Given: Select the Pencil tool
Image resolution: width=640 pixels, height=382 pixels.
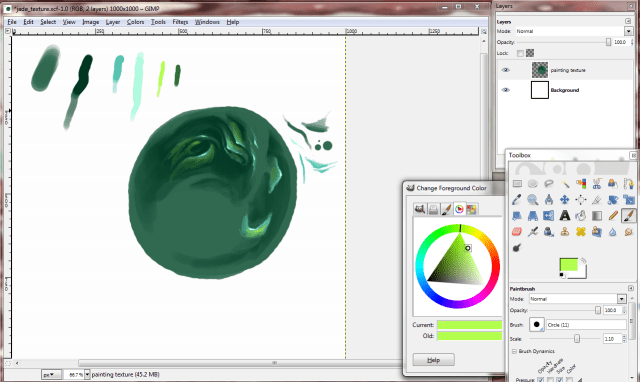Looking at the screenshot, I should click(613, 215).
